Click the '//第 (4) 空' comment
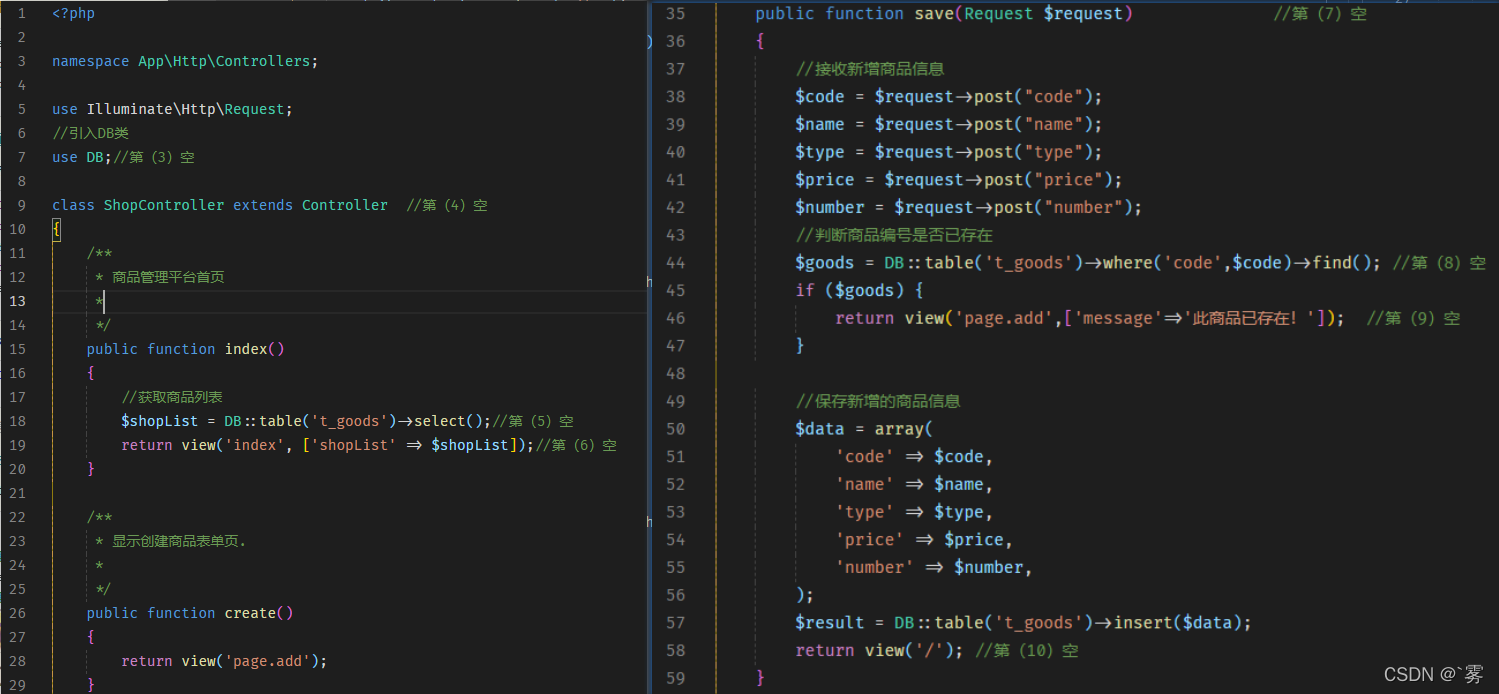This screenshot has height=694, width=1499. [447, 205]
